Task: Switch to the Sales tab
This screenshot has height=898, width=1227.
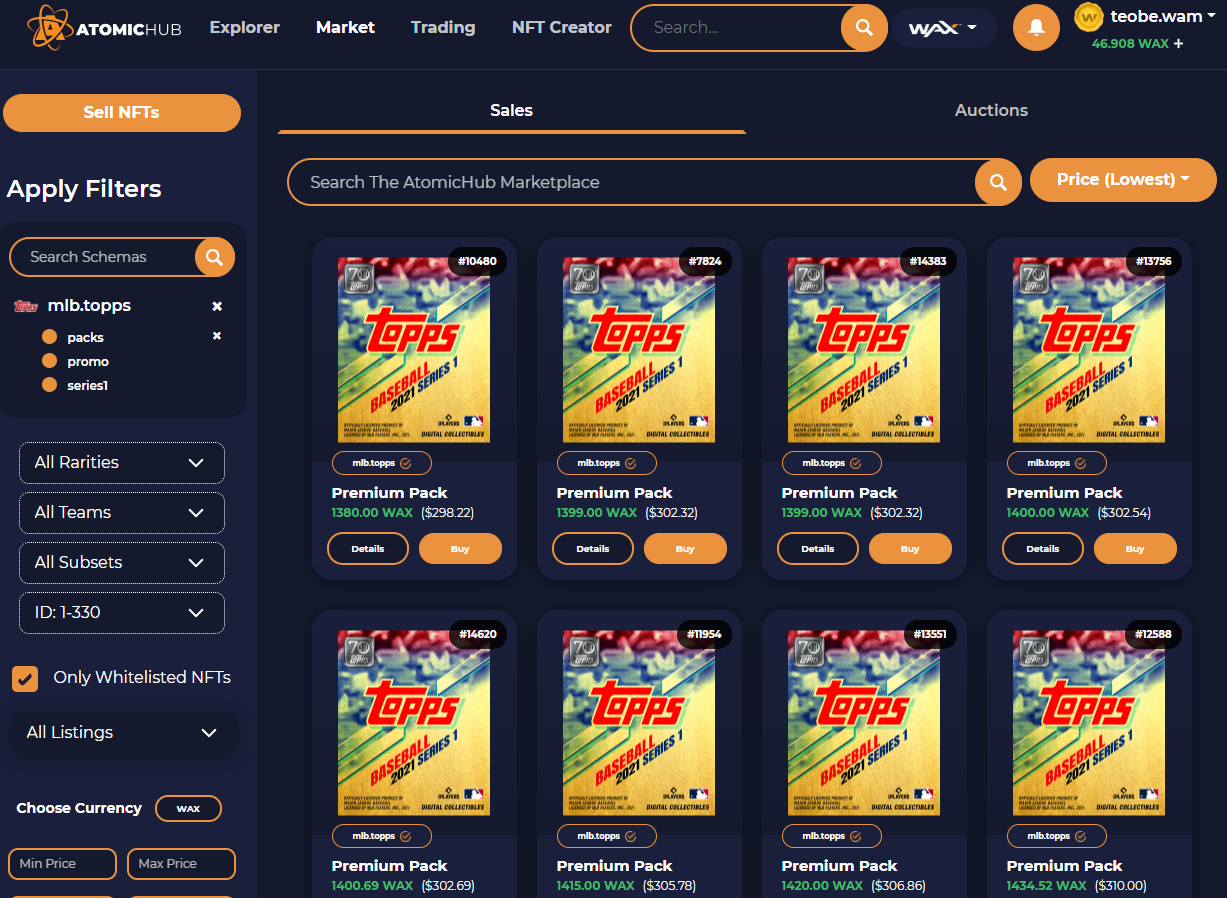Action: coord(511,111)
